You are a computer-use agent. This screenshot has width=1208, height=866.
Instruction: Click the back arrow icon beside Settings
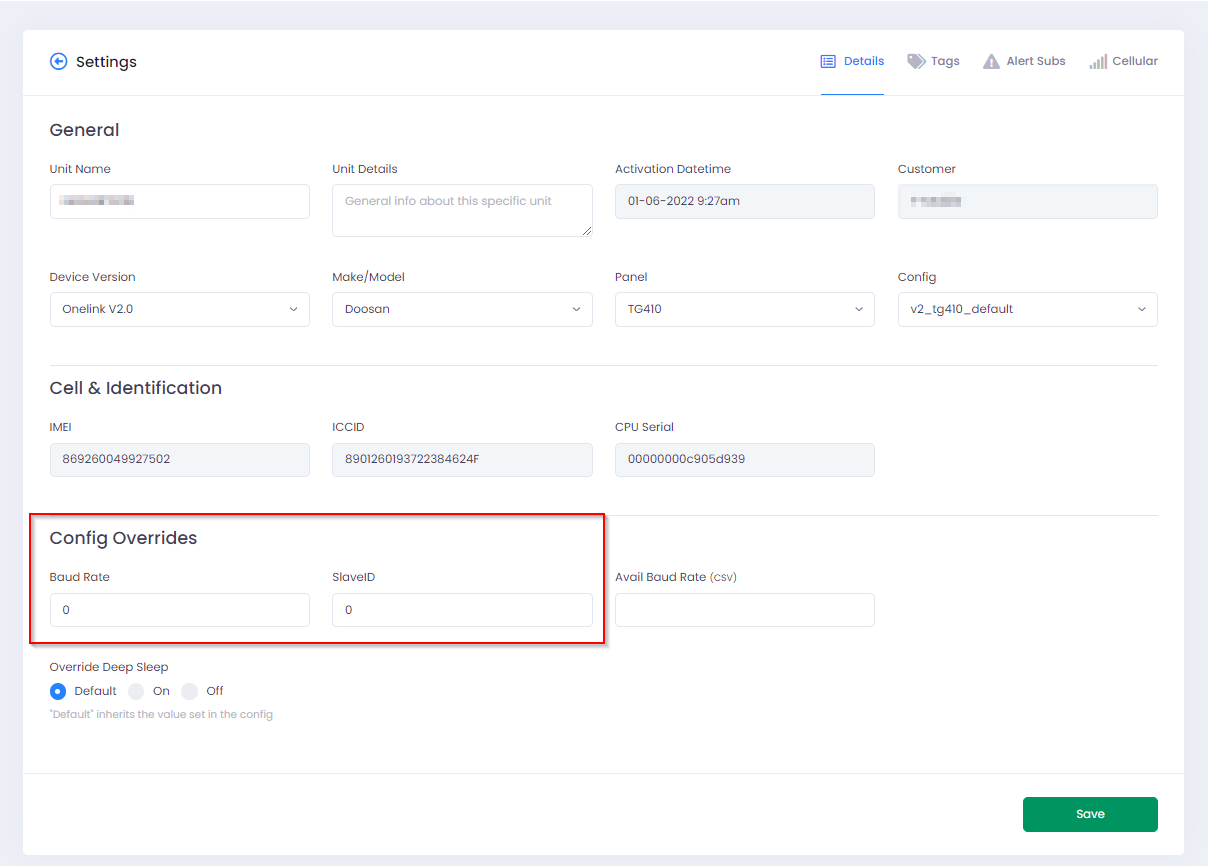click(59, 62)
